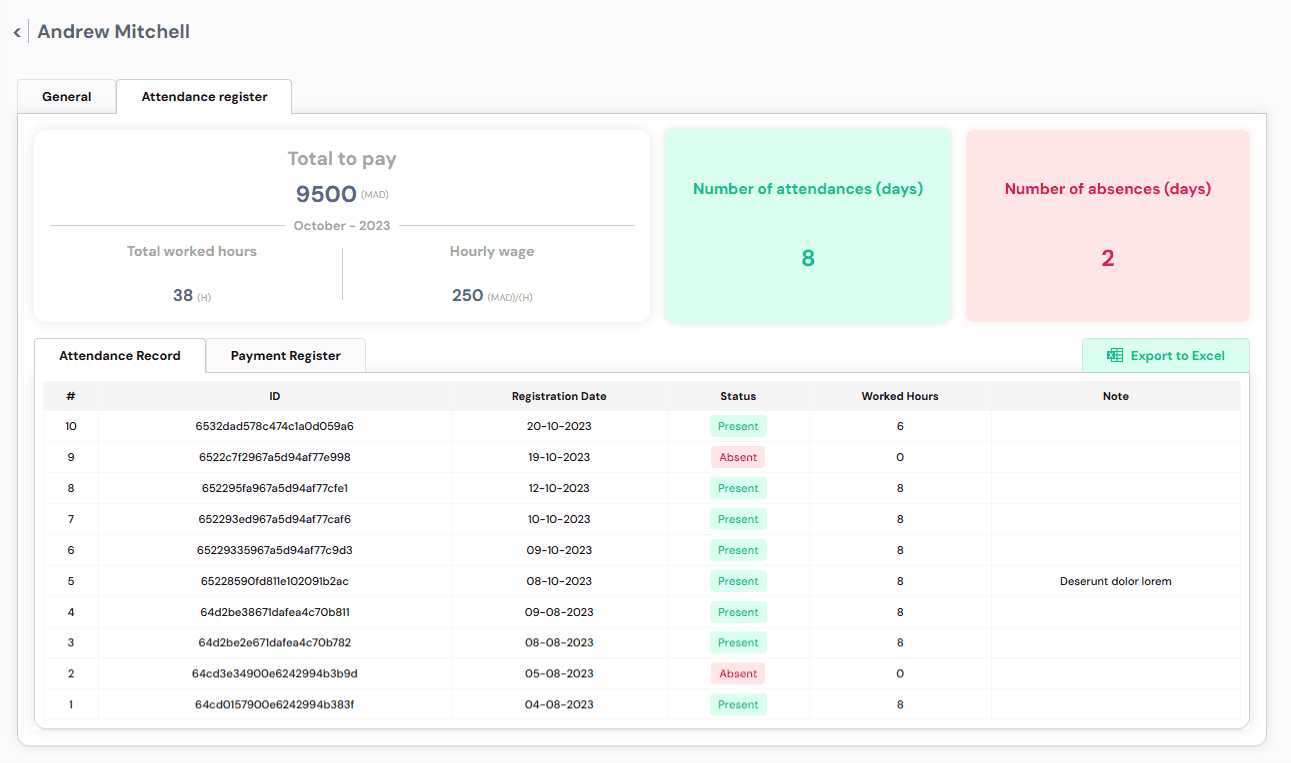Click the date 19-10-2023

tap(559, 458)
